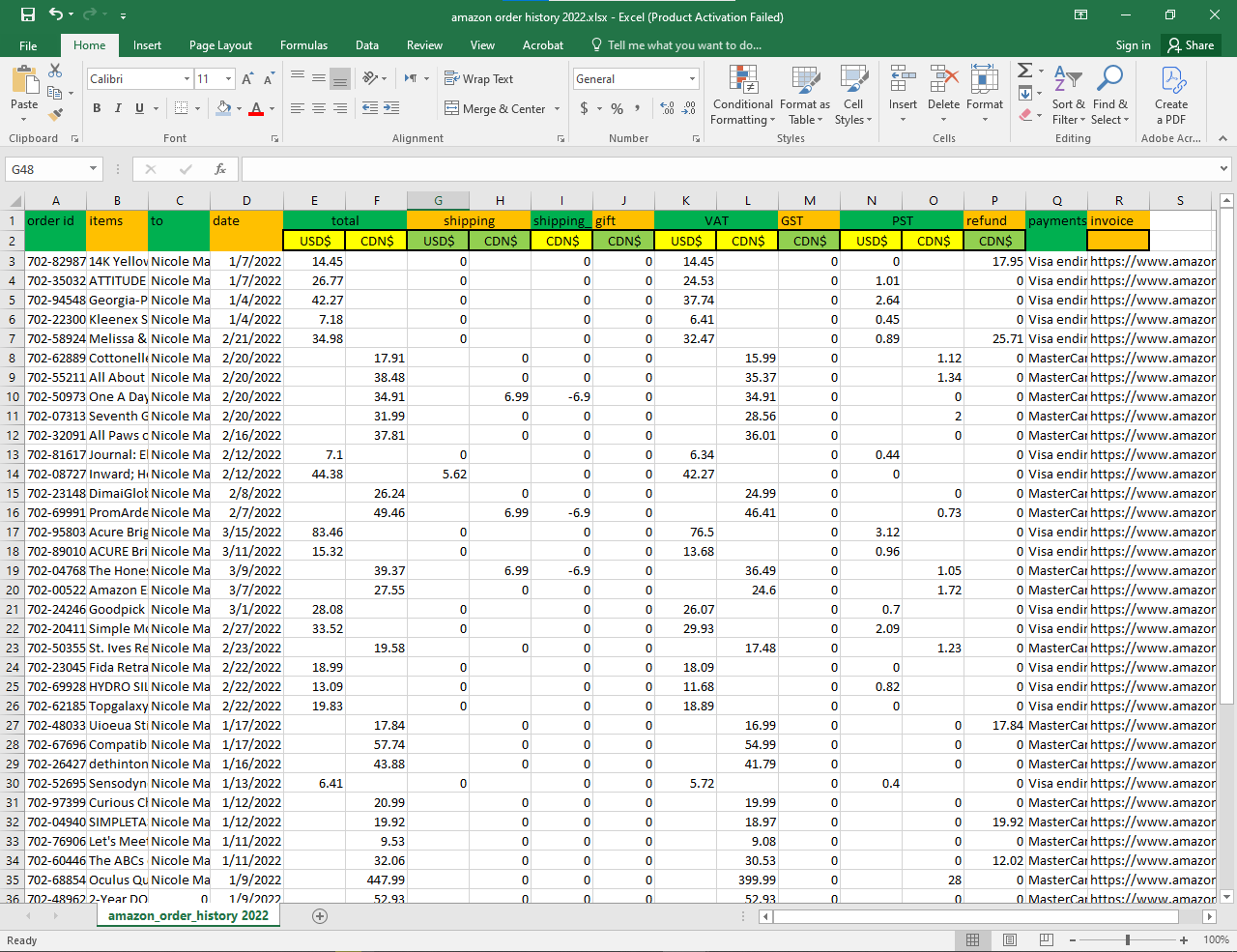
Task: Open Conditional Formatting menu
Action: point(742,97)
